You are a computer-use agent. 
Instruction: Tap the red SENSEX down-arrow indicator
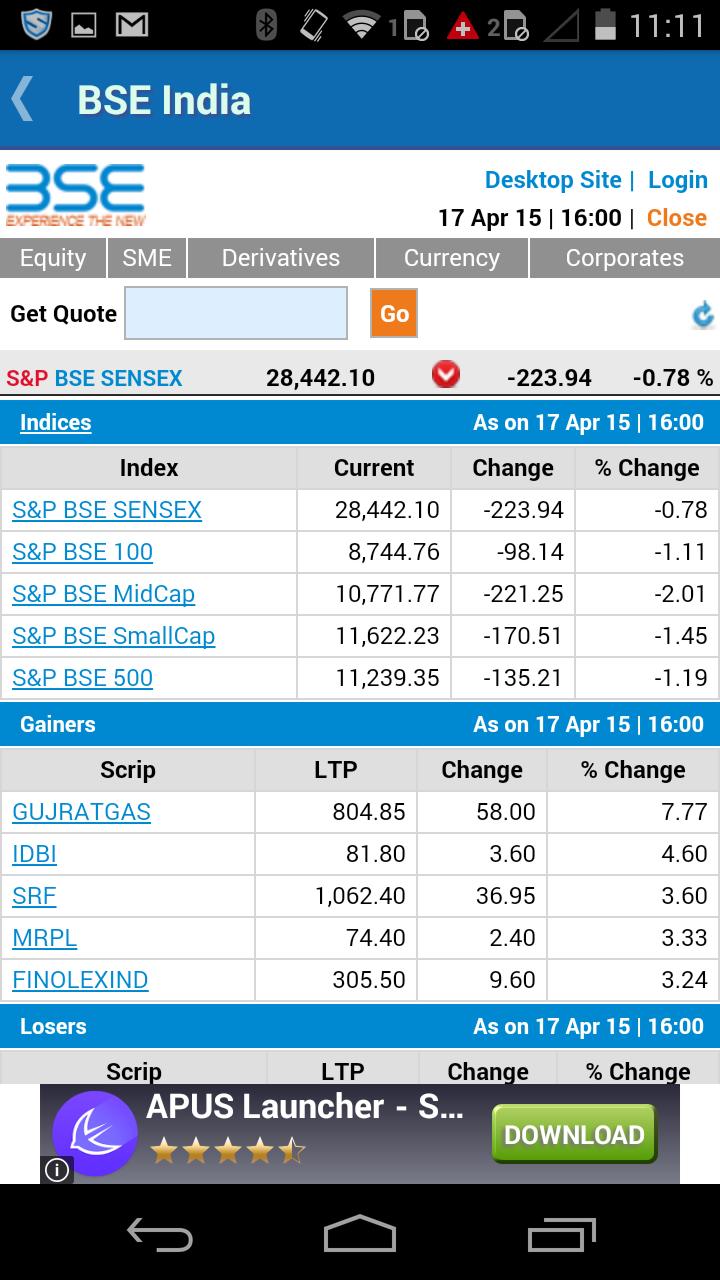click(x=444, y=374)
